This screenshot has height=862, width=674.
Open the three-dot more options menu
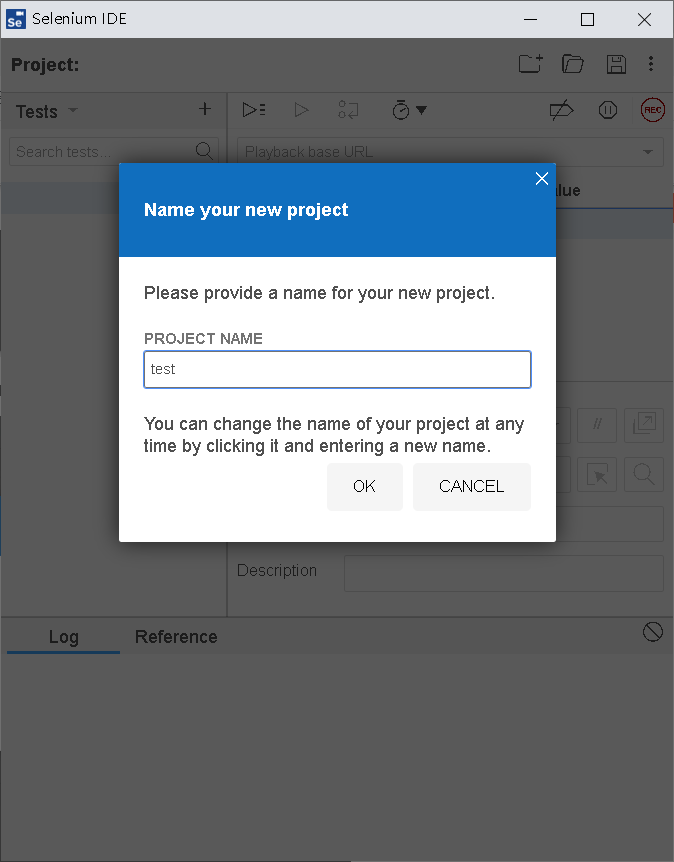[651, 64]
